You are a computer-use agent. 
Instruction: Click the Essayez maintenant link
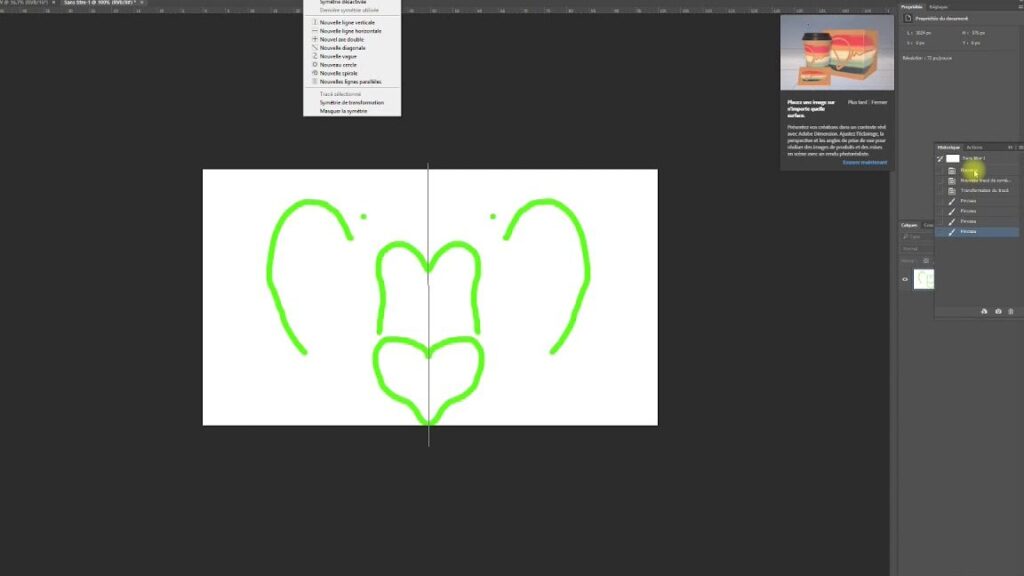pos(865,162)
